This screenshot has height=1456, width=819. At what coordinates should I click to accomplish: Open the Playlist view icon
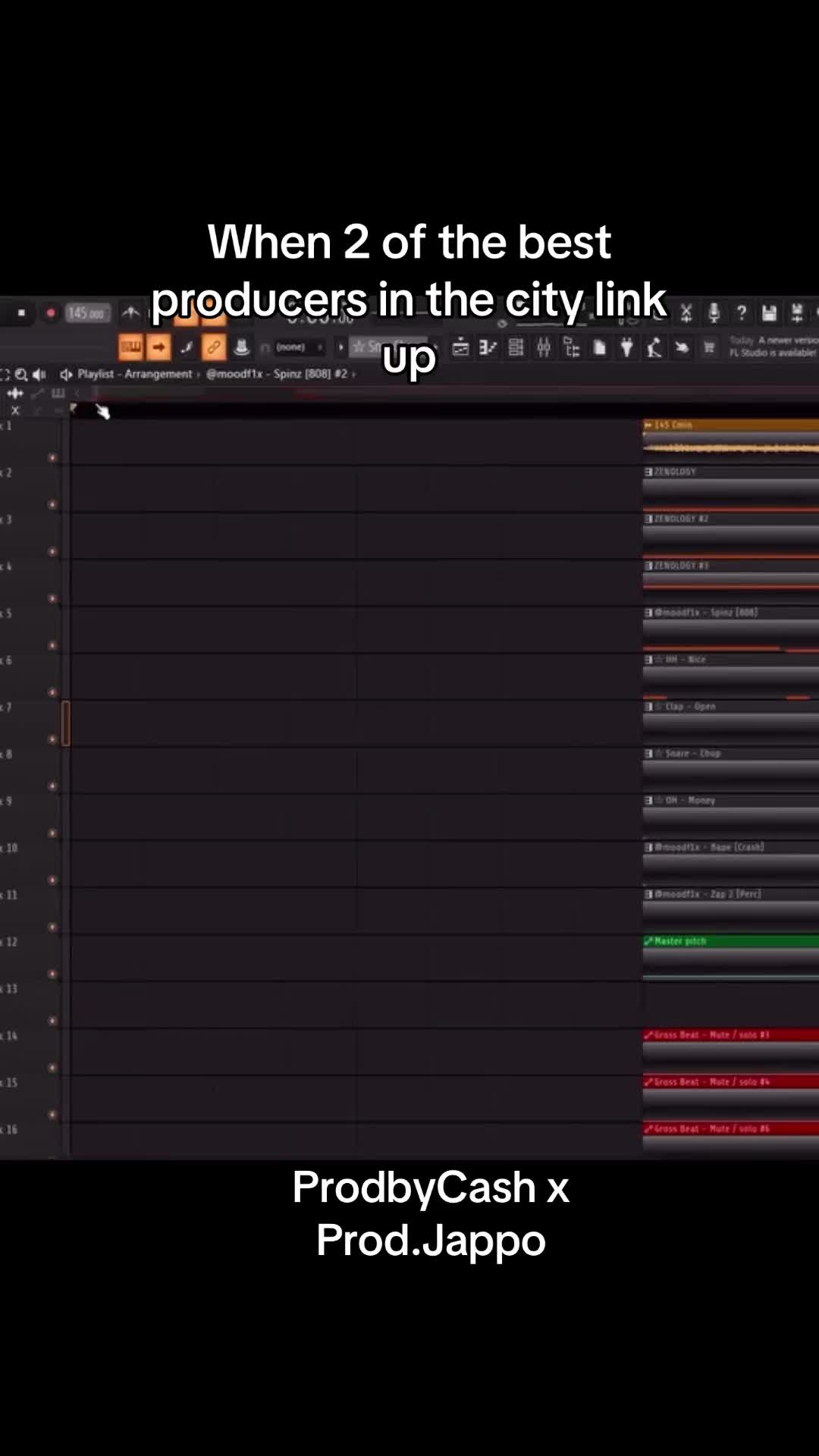tap(460, 348)
